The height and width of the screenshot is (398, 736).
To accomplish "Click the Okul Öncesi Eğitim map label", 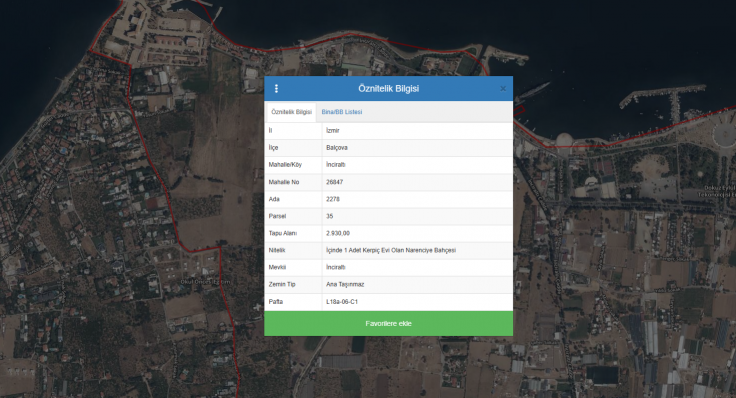I will point(206,282).
